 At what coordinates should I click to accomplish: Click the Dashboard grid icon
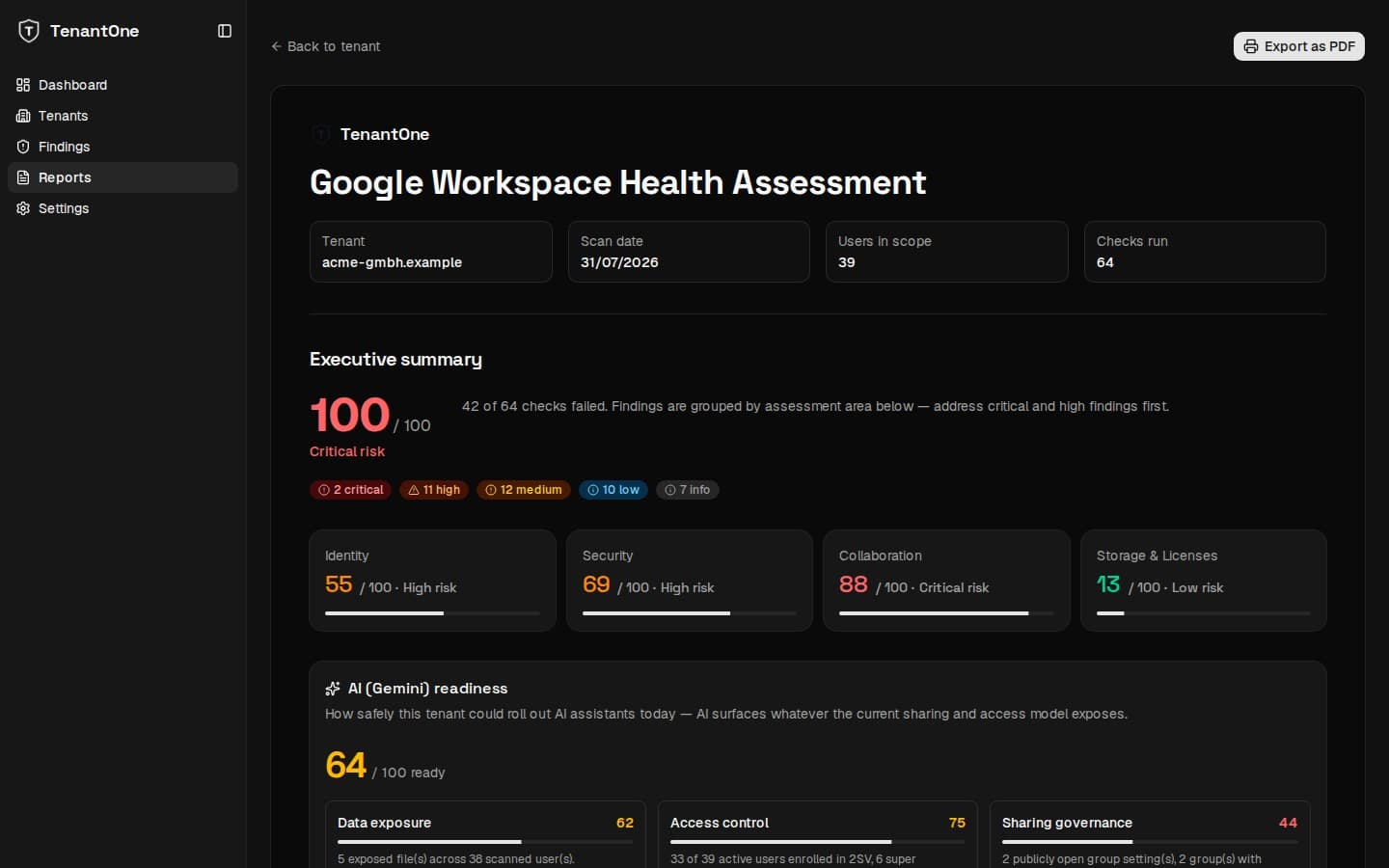coord(23,85)
